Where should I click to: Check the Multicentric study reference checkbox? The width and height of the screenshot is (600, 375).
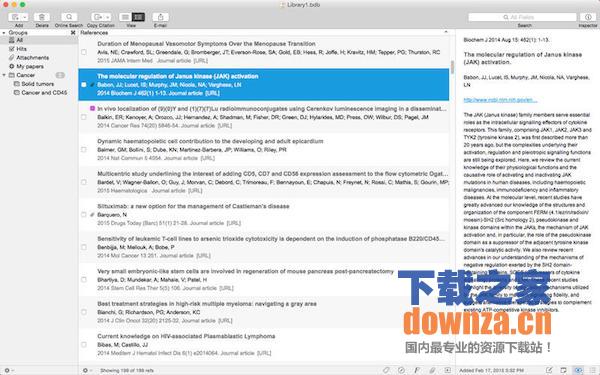[x=84, y=182]
